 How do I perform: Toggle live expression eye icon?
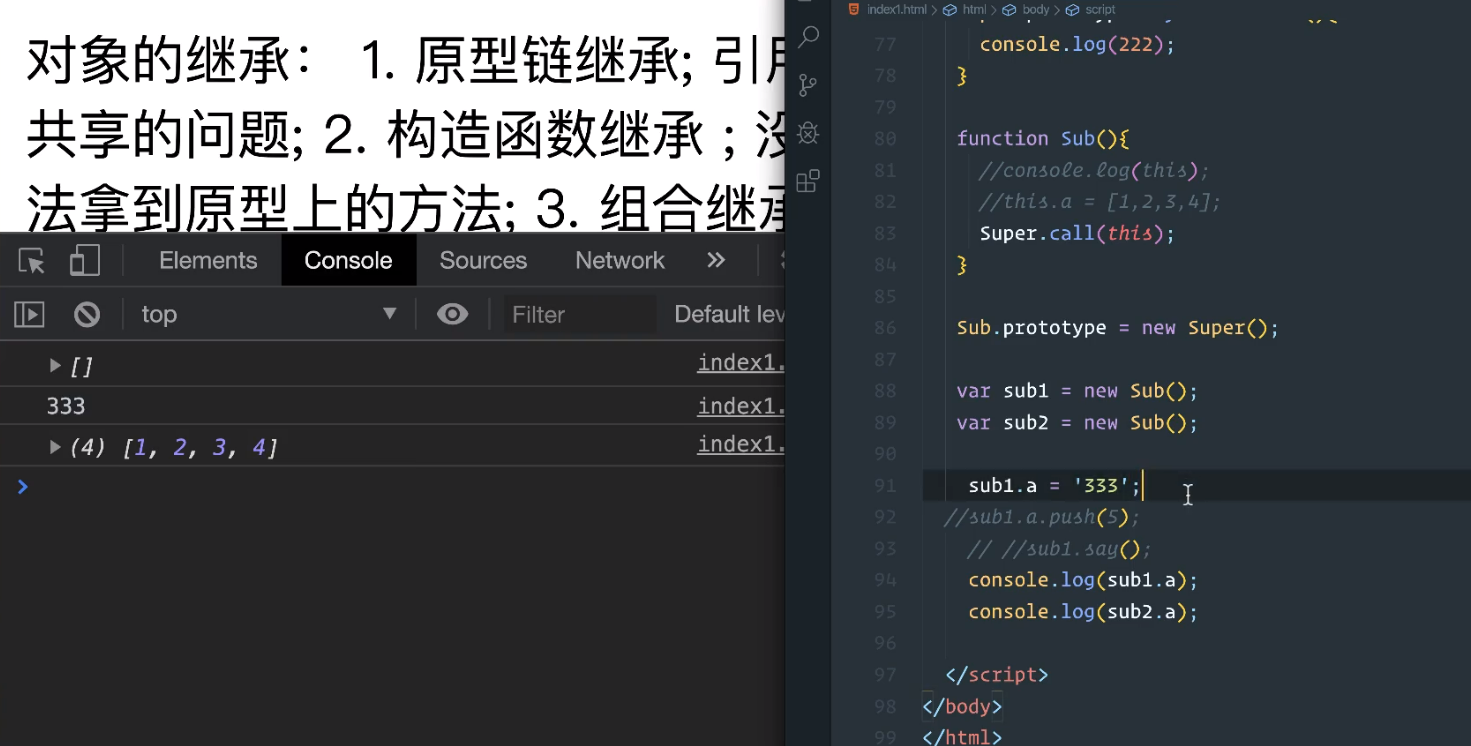(453, 315)
